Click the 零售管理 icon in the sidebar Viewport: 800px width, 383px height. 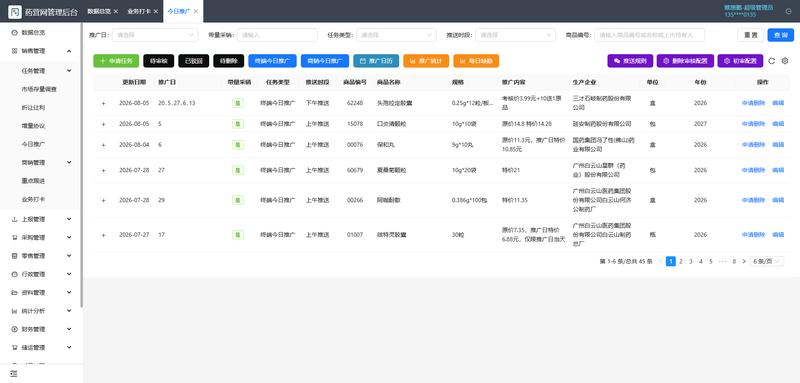pos(14,256)
